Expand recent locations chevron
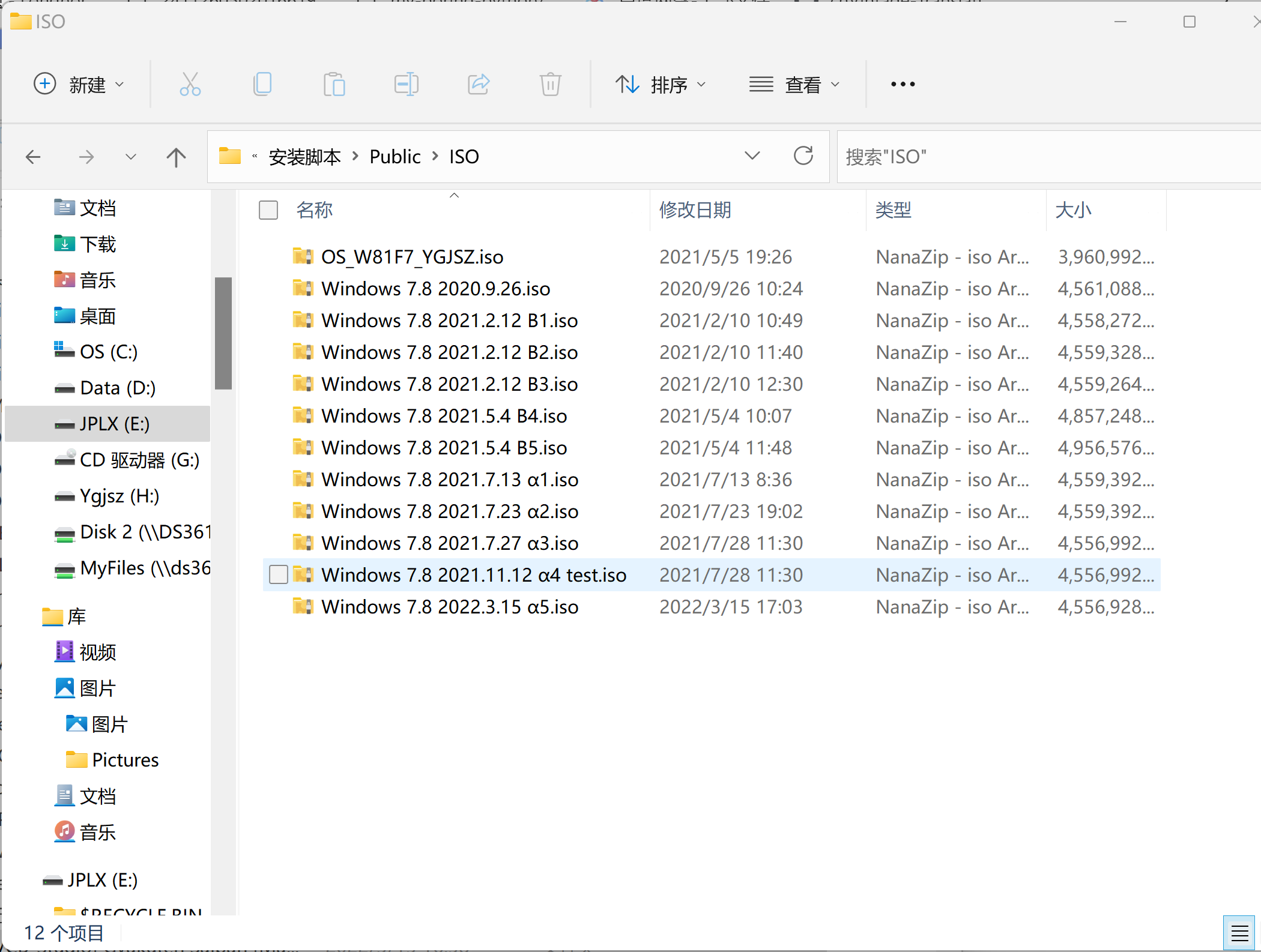The image size is (1261, 952). tap(130, 157)
